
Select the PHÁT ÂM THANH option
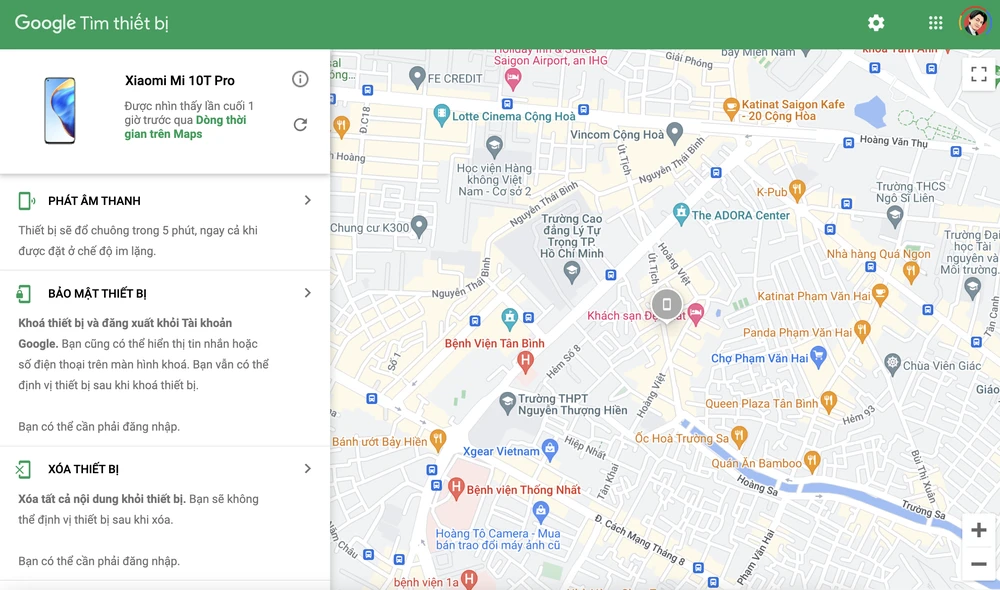(x=94, y=201)
